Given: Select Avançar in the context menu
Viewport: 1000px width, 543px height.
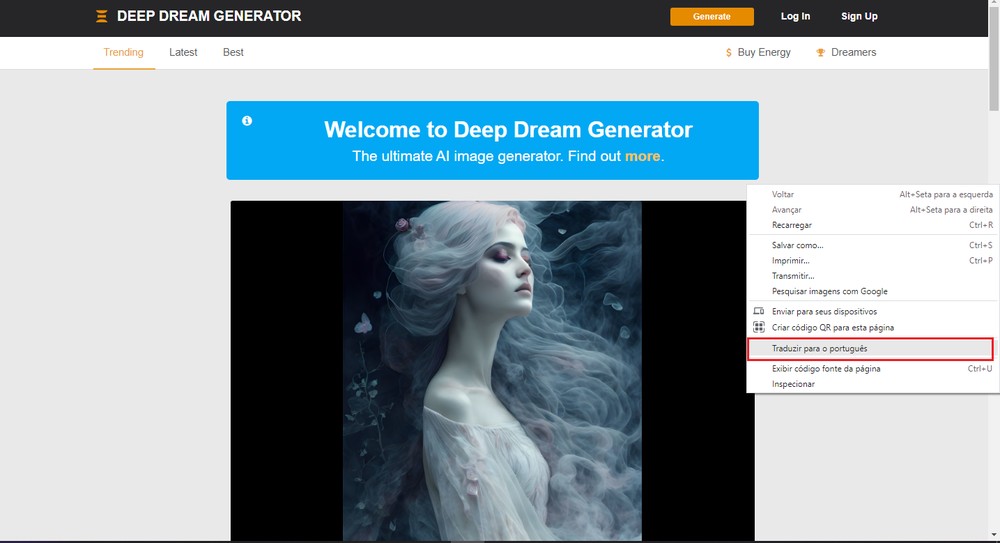Looking at the screenshot, I should [x=873, y=210].
